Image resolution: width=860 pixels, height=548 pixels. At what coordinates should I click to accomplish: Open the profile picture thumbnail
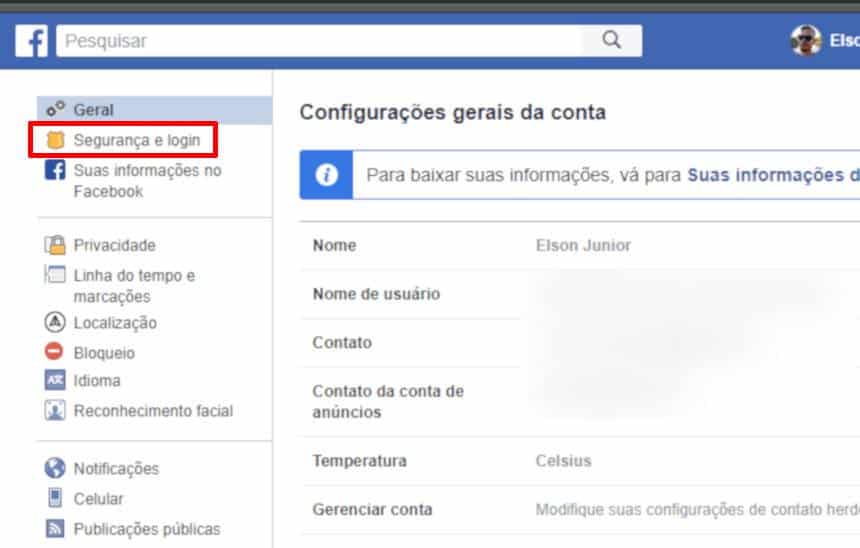point(806,40)
